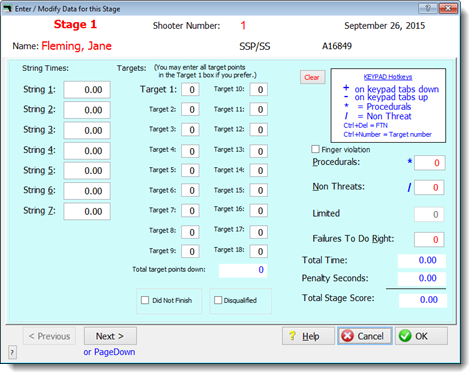The width and height of the screenshot is (476, 379).
Task: Click the app icon in the title bar
Action: [7, 8]
